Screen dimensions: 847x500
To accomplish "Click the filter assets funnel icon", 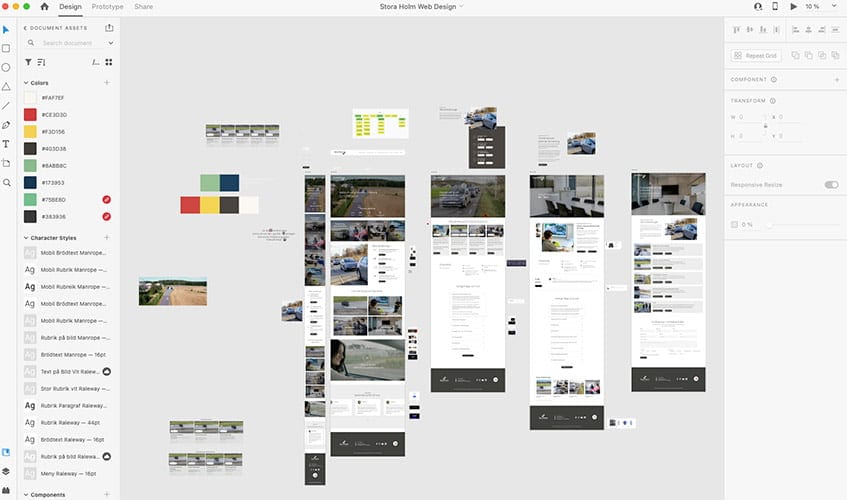I will [x=28, y=62].
